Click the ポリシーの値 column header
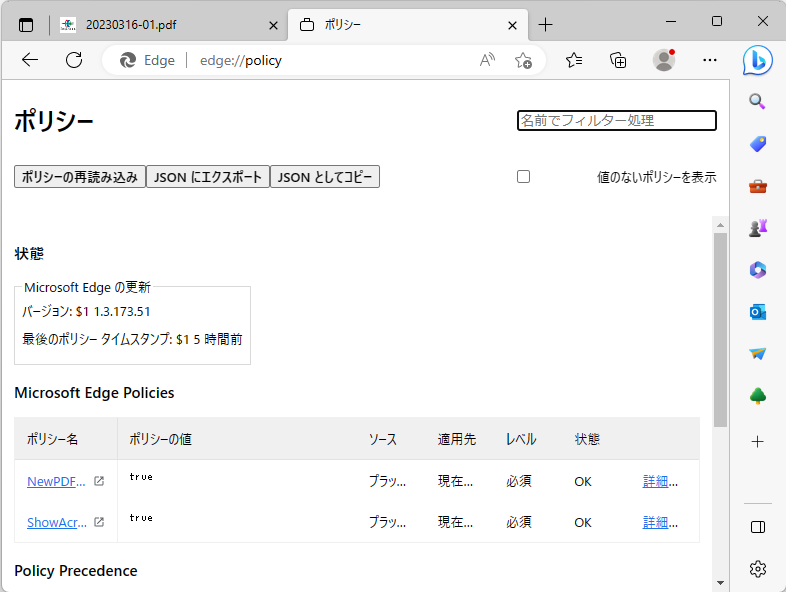The height and width of the screenshot is (592, 786). (160, 440)
